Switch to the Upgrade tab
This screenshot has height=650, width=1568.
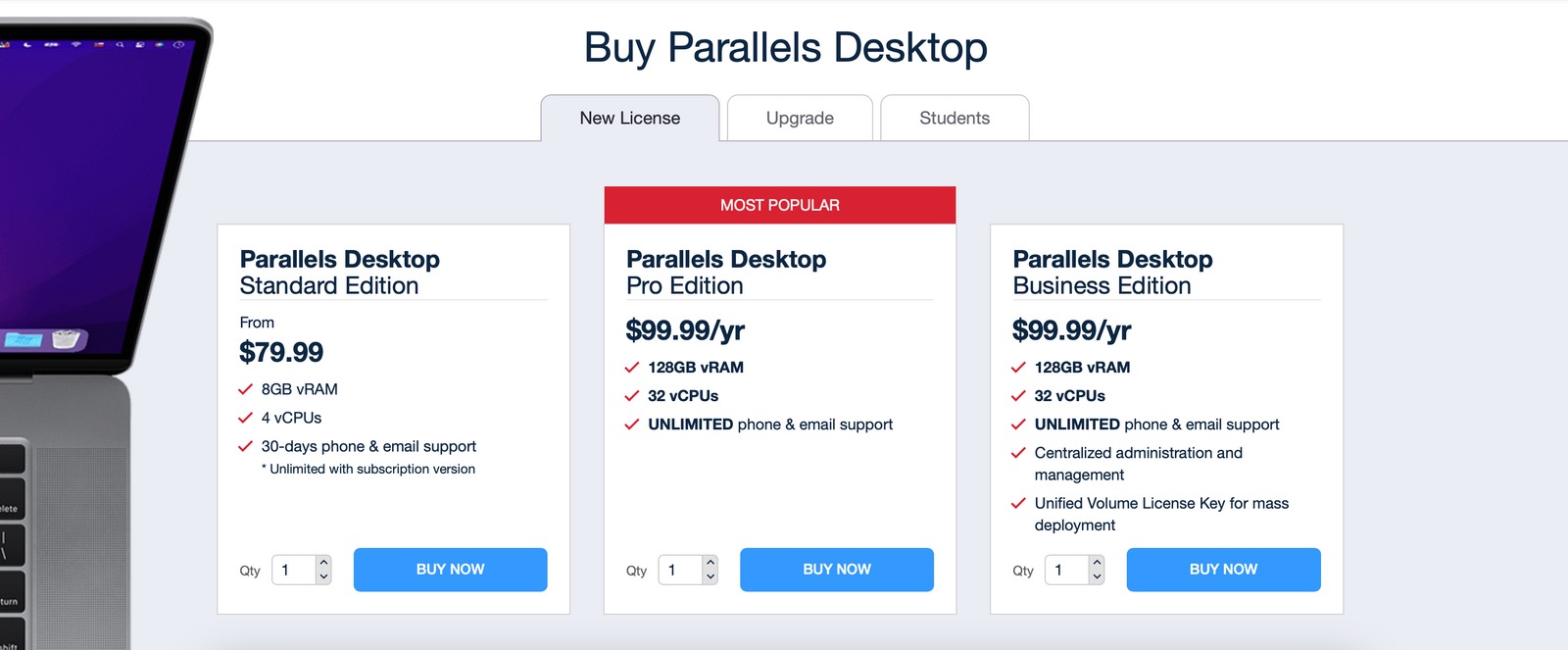(x=800, y=118)
